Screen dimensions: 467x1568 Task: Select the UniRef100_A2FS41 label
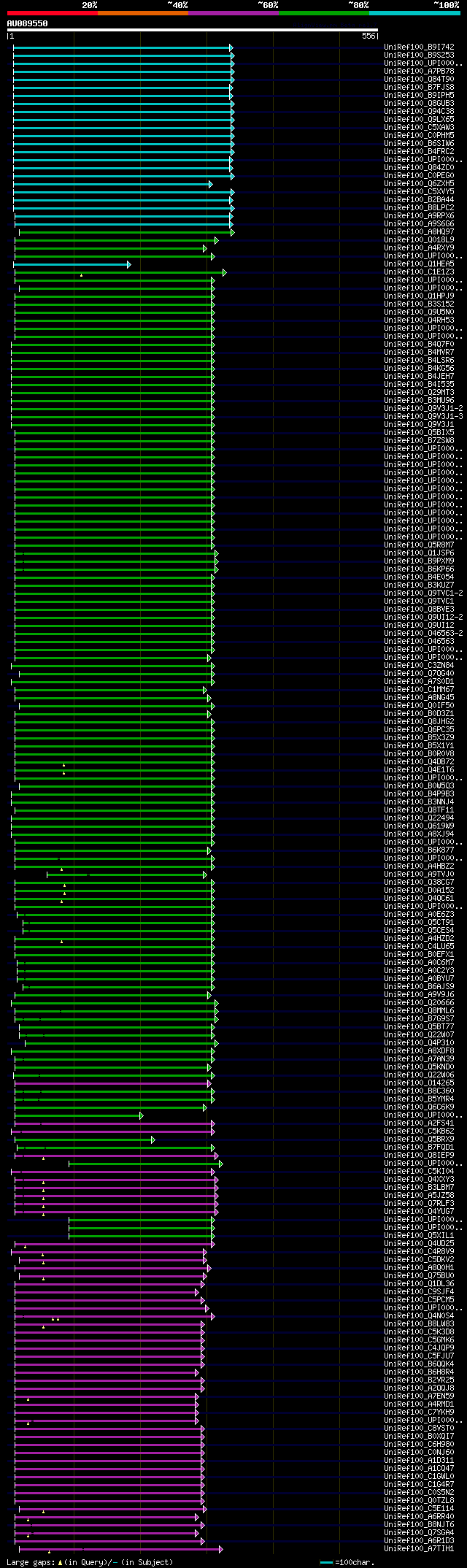[419, 1123]
